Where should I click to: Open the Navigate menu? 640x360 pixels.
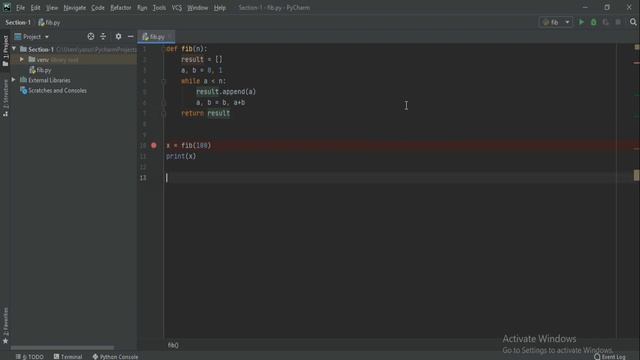click(x=75, y=8)
